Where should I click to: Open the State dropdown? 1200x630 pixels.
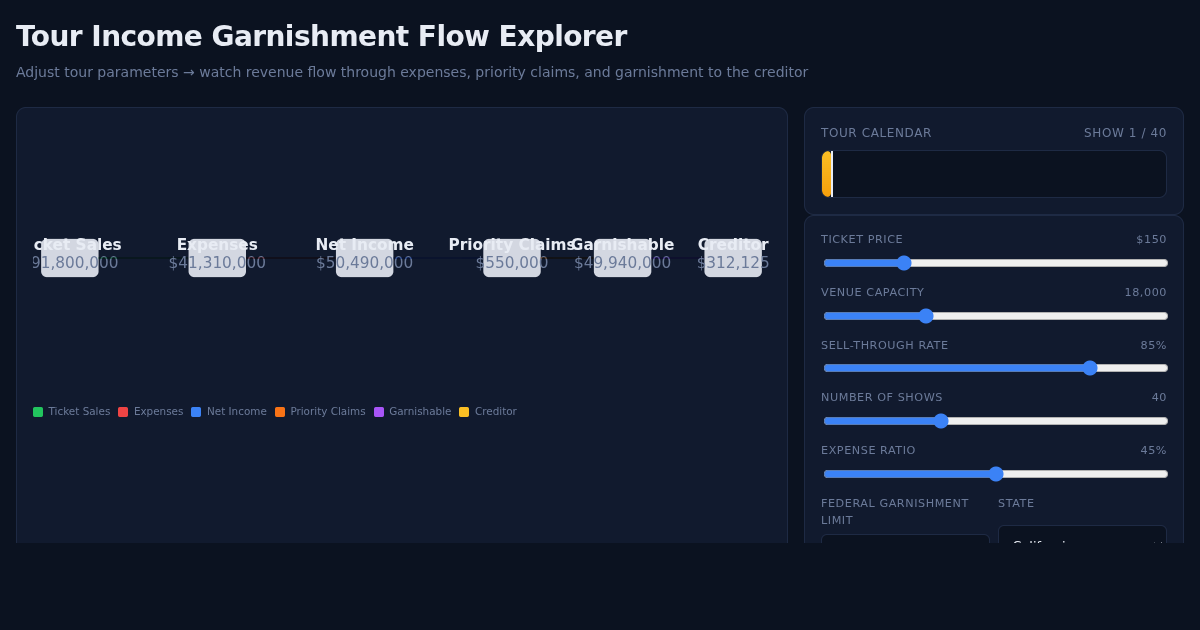[x=1082, y=536]
